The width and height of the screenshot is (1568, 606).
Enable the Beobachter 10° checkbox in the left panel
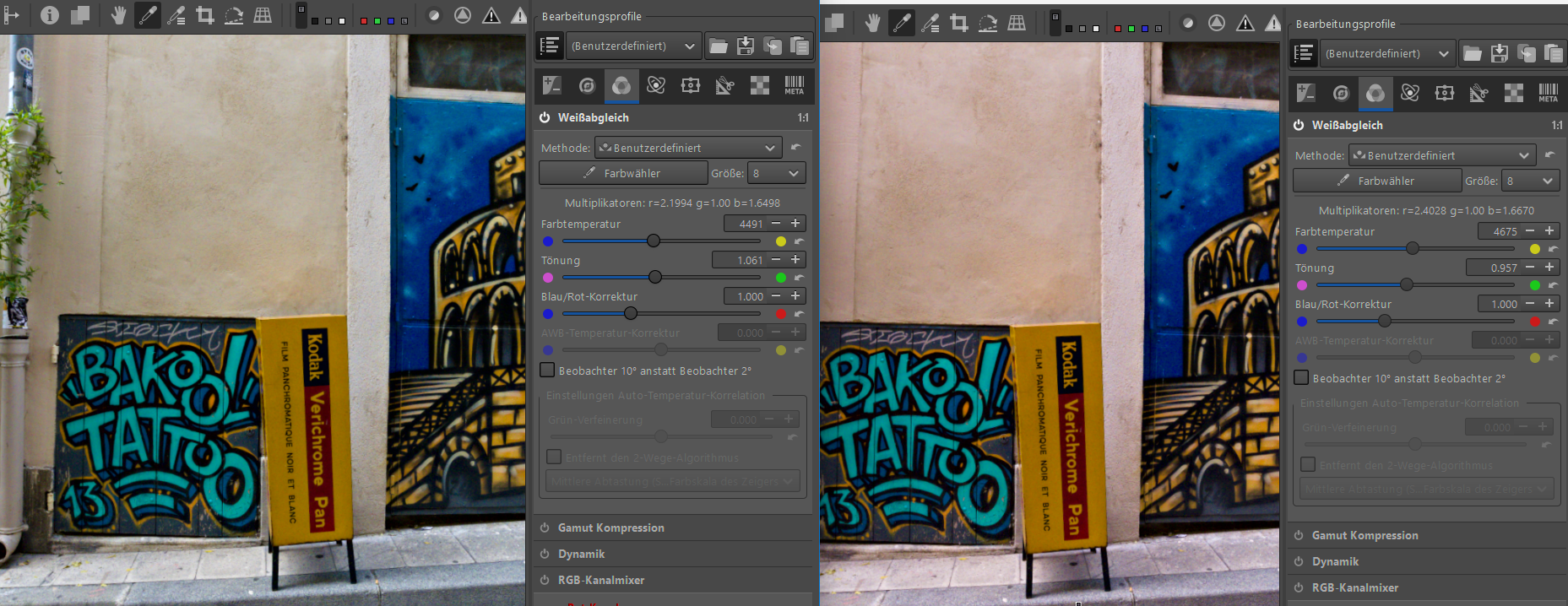(548, 370)
